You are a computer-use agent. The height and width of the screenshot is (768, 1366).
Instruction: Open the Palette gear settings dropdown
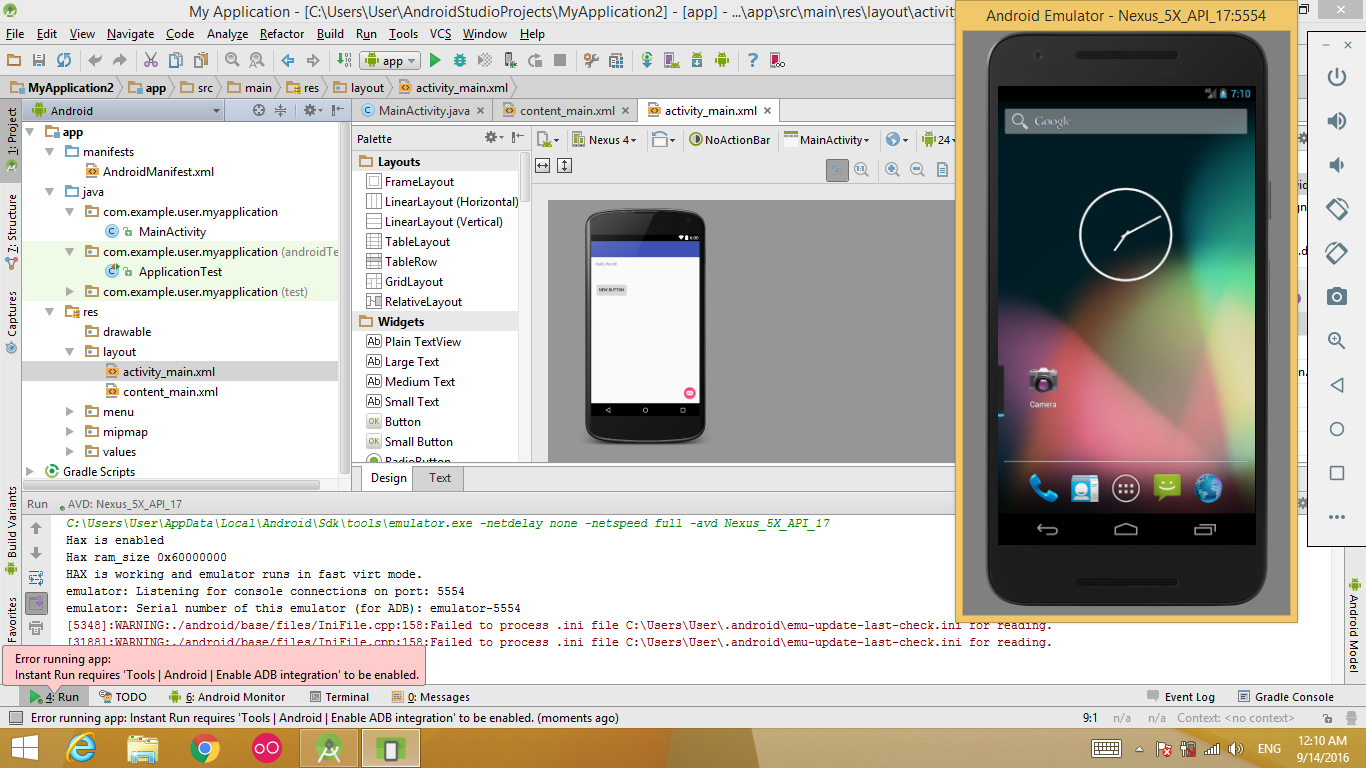[493, 138]
